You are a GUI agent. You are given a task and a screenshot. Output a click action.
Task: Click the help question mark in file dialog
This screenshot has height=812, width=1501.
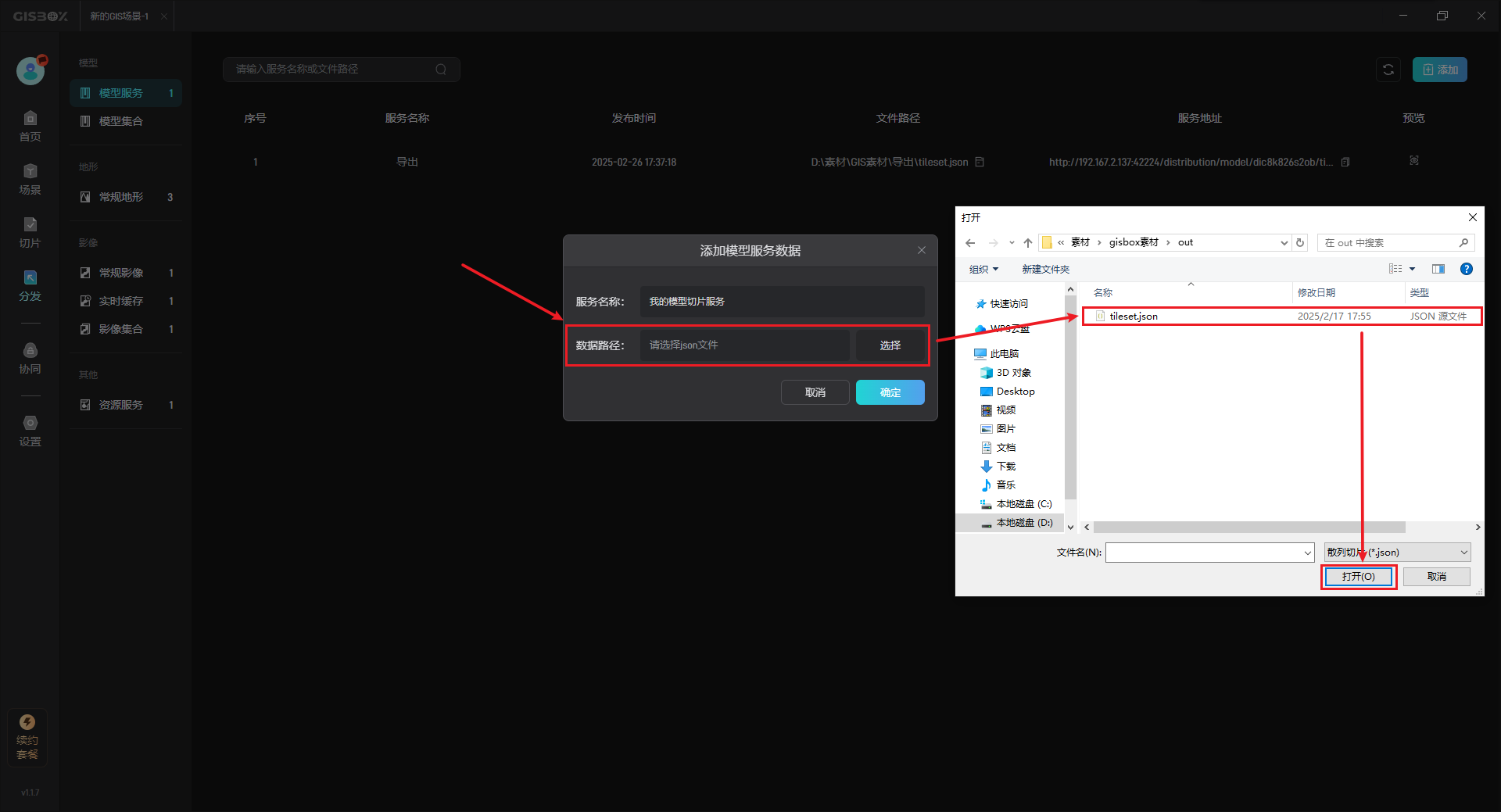(x=1467, y=269)
